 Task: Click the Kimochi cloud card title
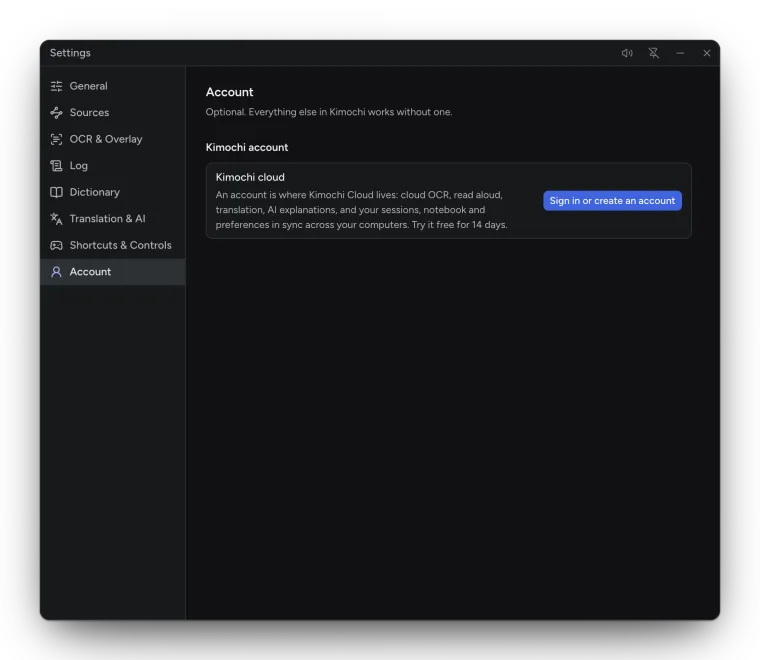250,177
